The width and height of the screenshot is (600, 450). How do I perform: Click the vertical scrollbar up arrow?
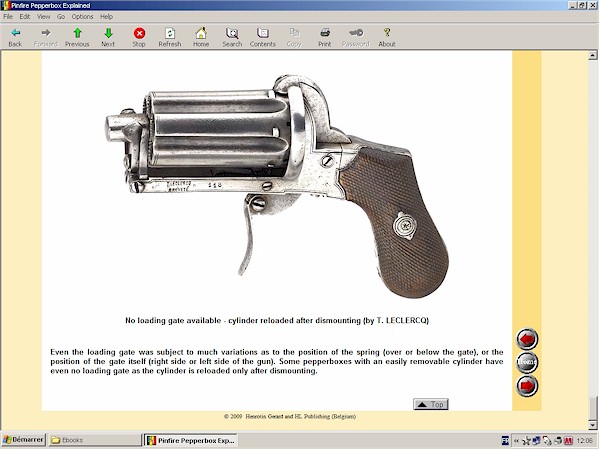coord(593,56)
